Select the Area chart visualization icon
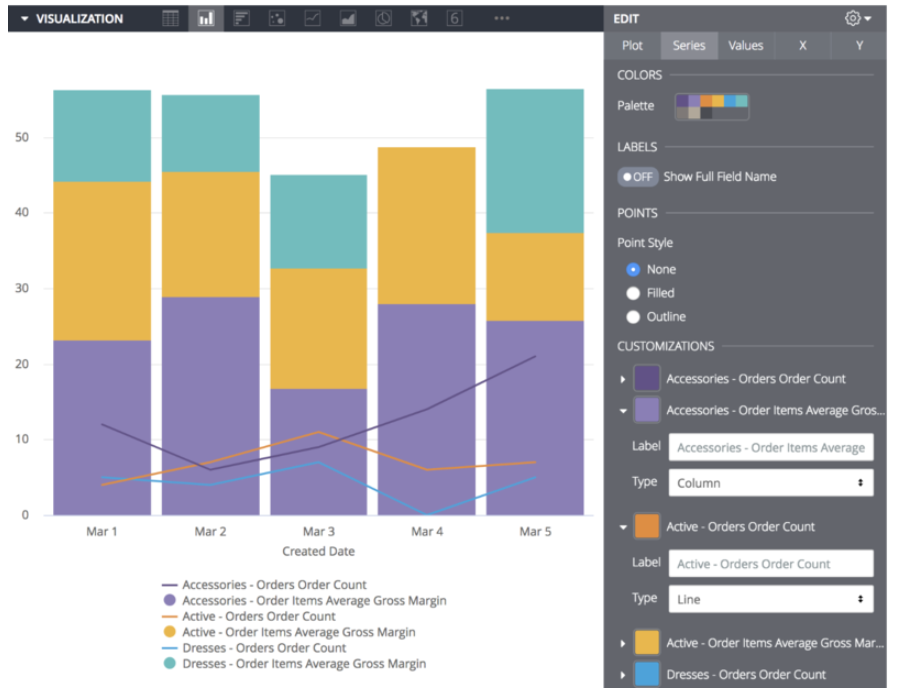This screenshot has height=699, width=897. [348, 18]
